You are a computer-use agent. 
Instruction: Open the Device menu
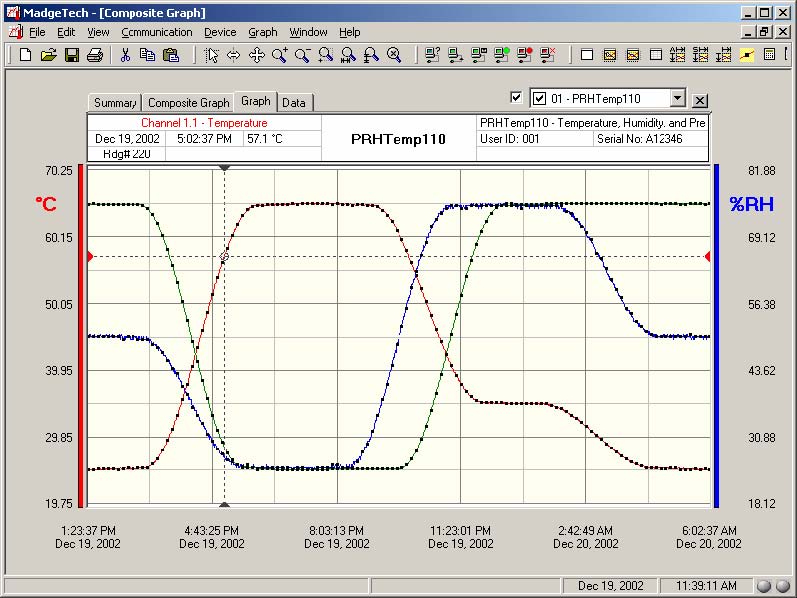pos(220,32)
